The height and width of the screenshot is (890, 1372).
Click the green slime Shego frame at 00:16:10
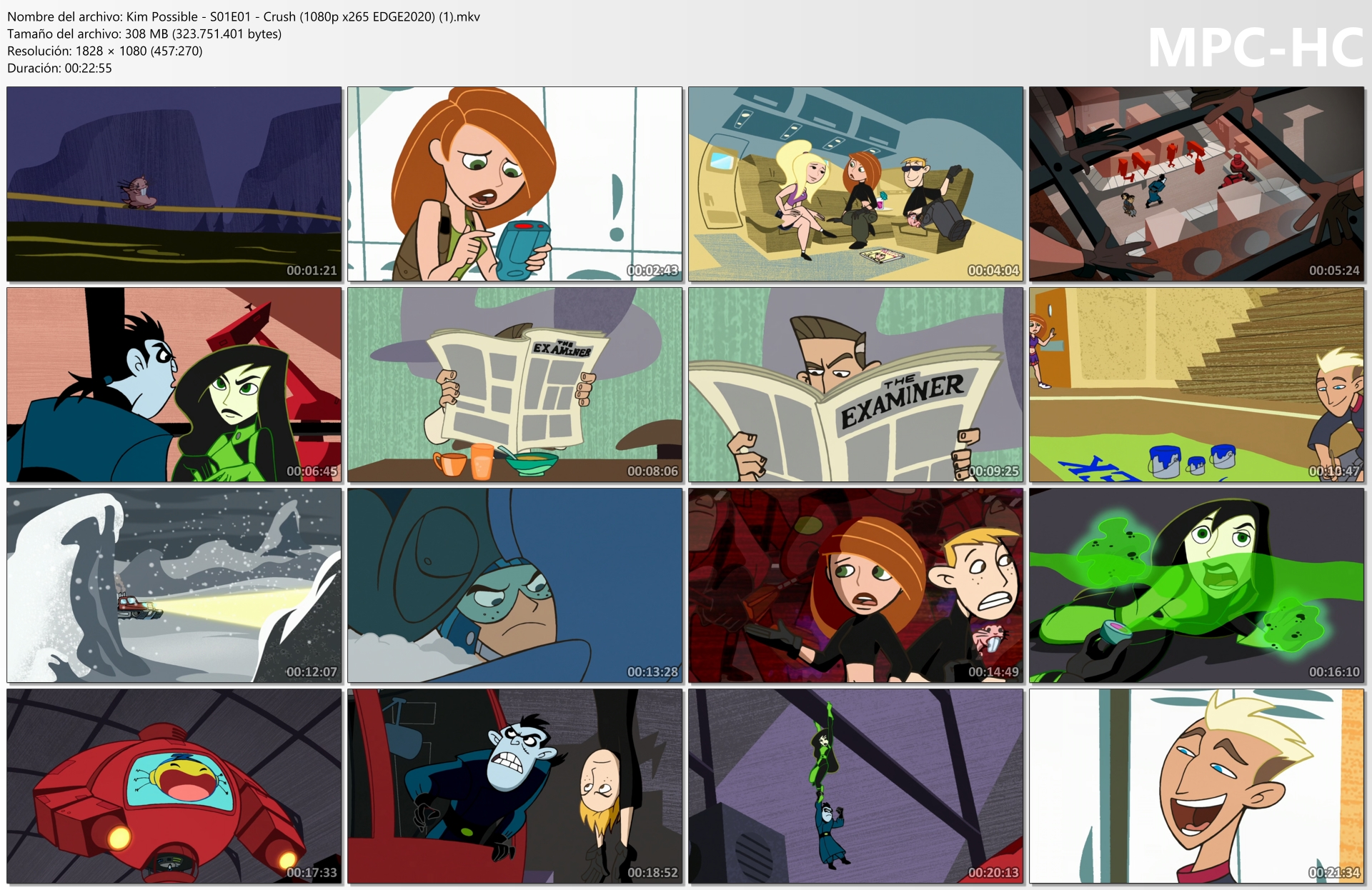click(1196, 586)
